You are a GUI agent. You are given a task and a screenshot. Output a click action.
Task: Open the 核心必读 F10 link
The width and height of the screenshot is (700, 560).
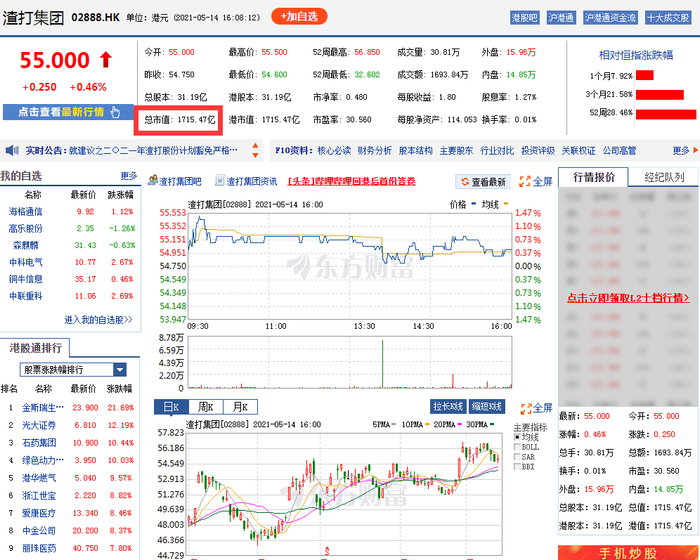[334, 150]
